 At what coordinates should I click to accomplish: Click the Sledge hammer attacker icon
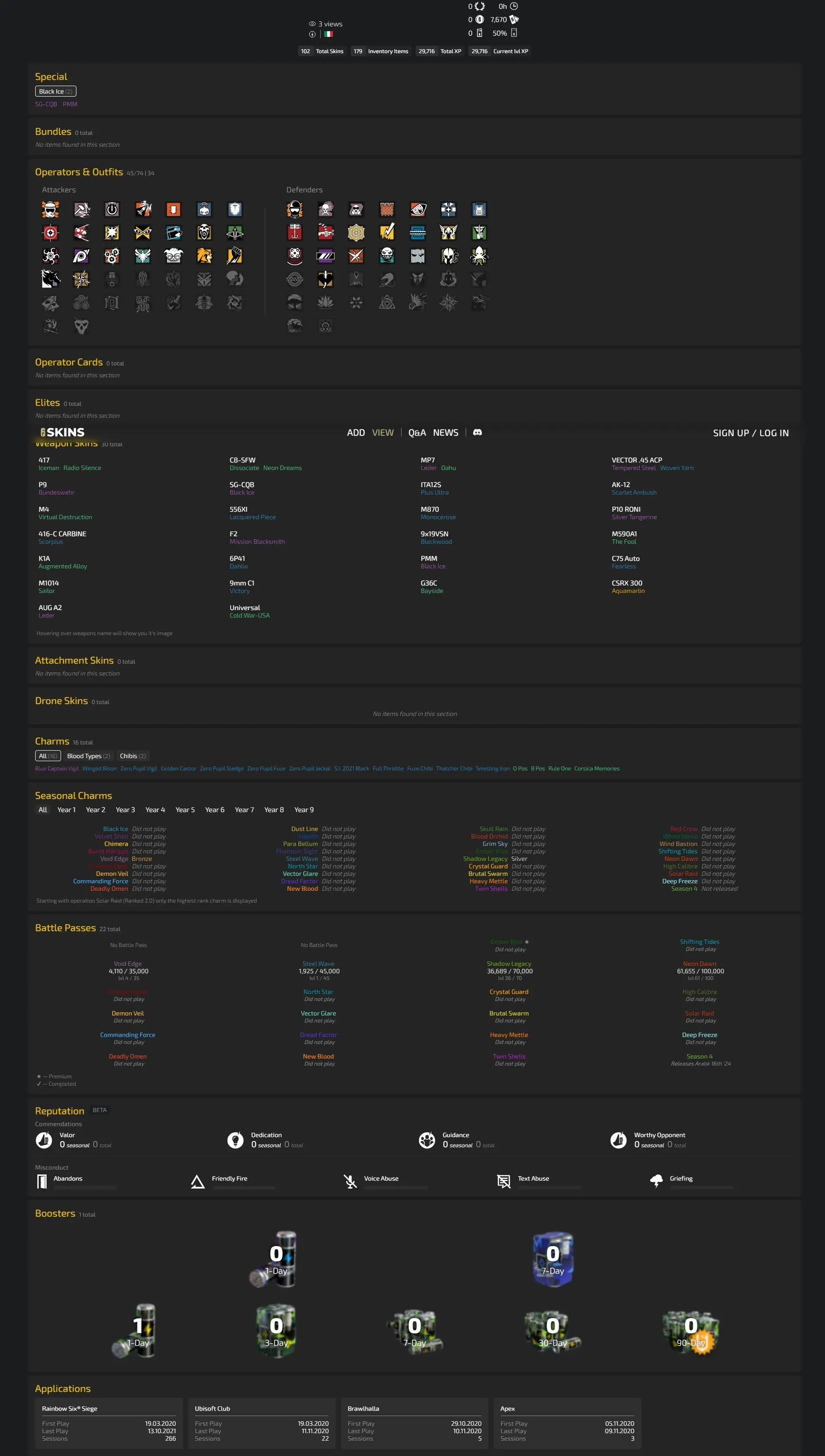click(x=82, y=210)
